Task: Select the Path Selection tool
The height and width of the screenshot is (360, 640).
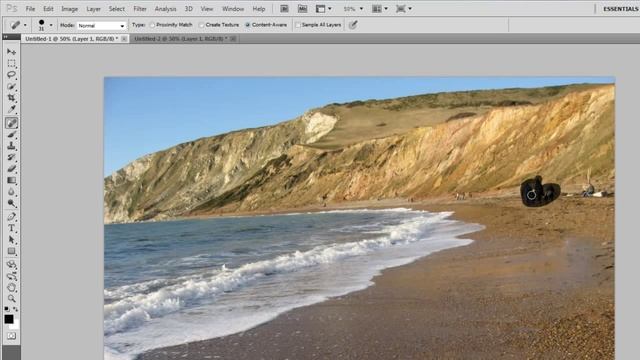Action: 11,240
